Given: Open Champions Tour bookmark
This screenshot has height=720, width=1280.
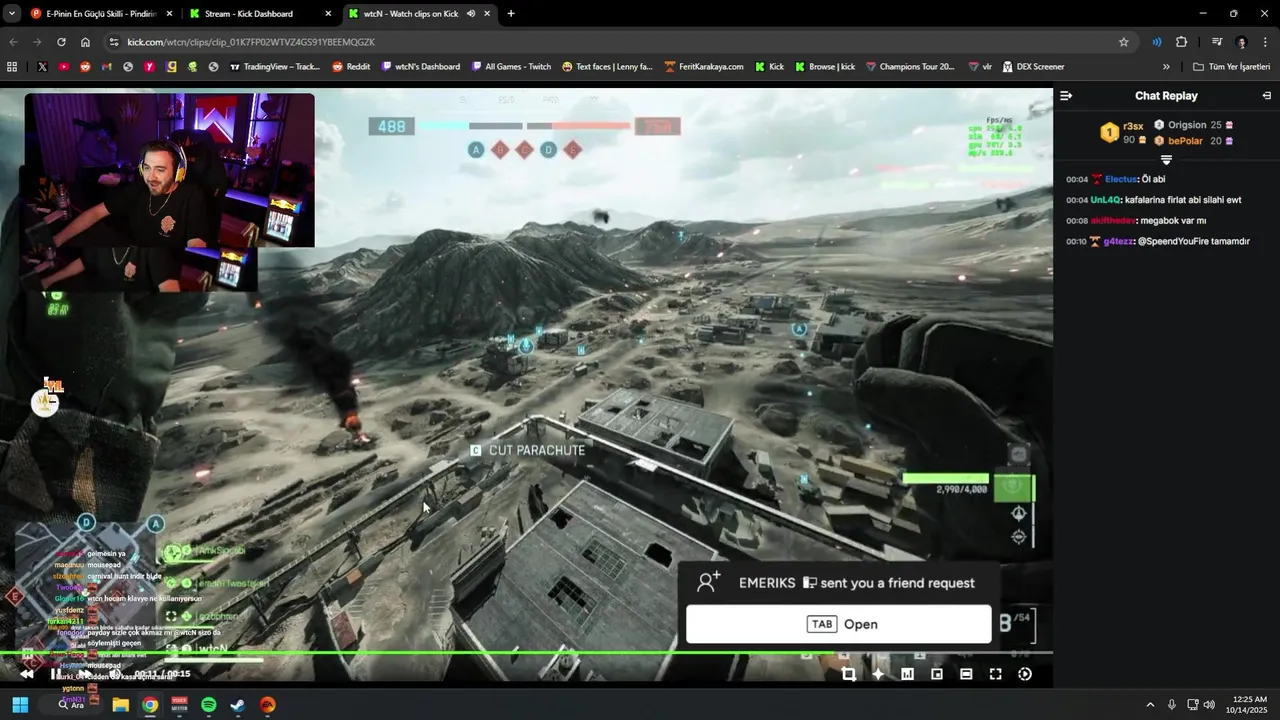Looking at the screenshot, I should tap(910, 67).
